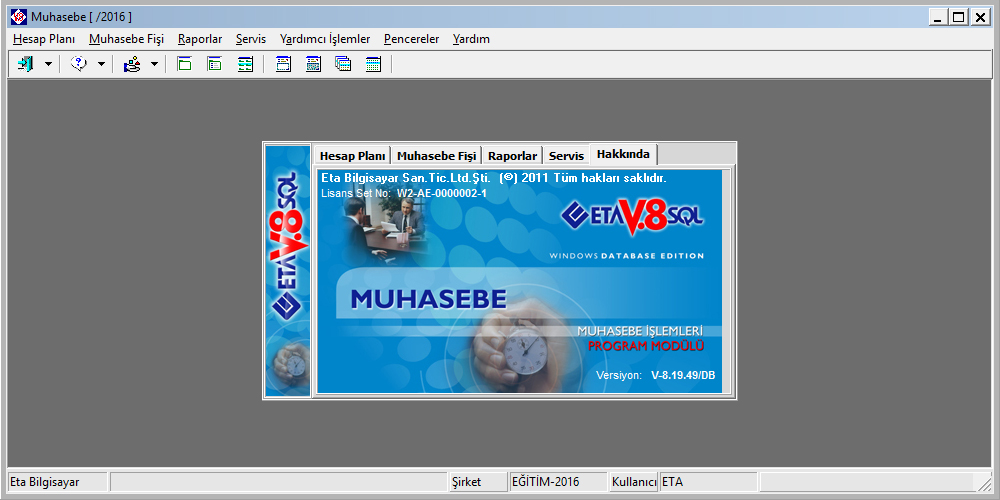Click the green table rows toolbar icon
The width and height of the screenshot is (1000, 500).
click(x=246, y=64)
